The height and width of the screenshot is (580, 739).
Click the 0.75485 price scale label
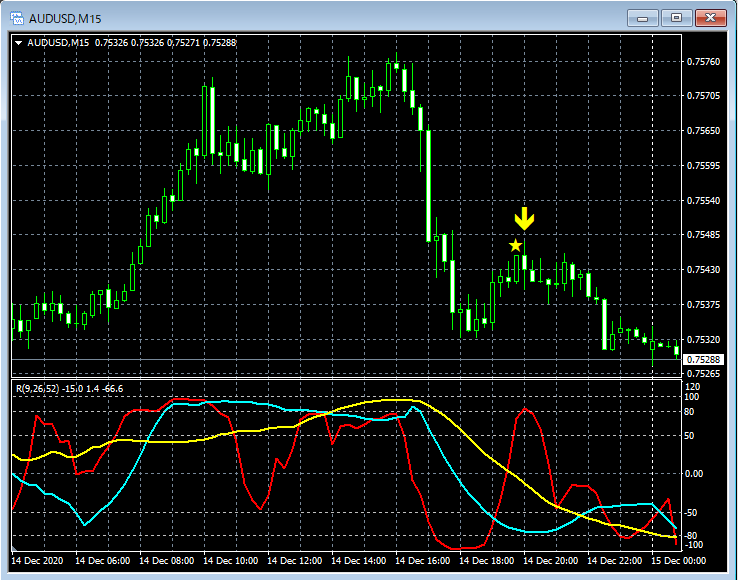703,235
